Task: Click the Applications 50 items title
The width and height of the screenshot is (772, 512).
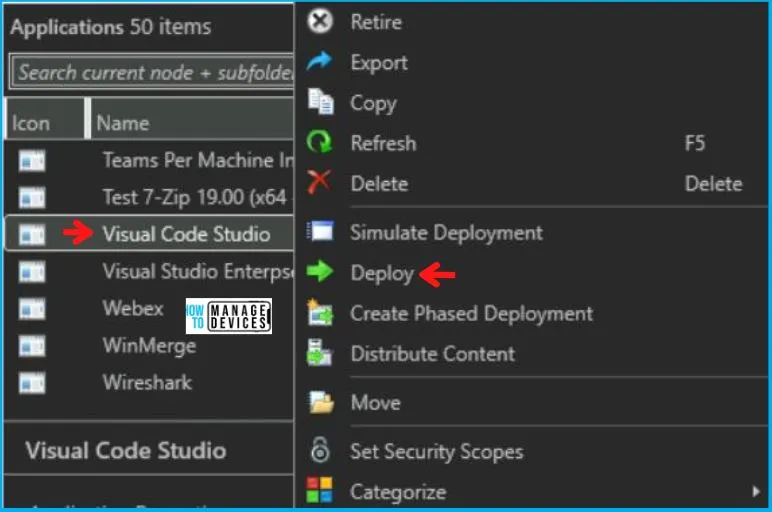Action: 111,27
